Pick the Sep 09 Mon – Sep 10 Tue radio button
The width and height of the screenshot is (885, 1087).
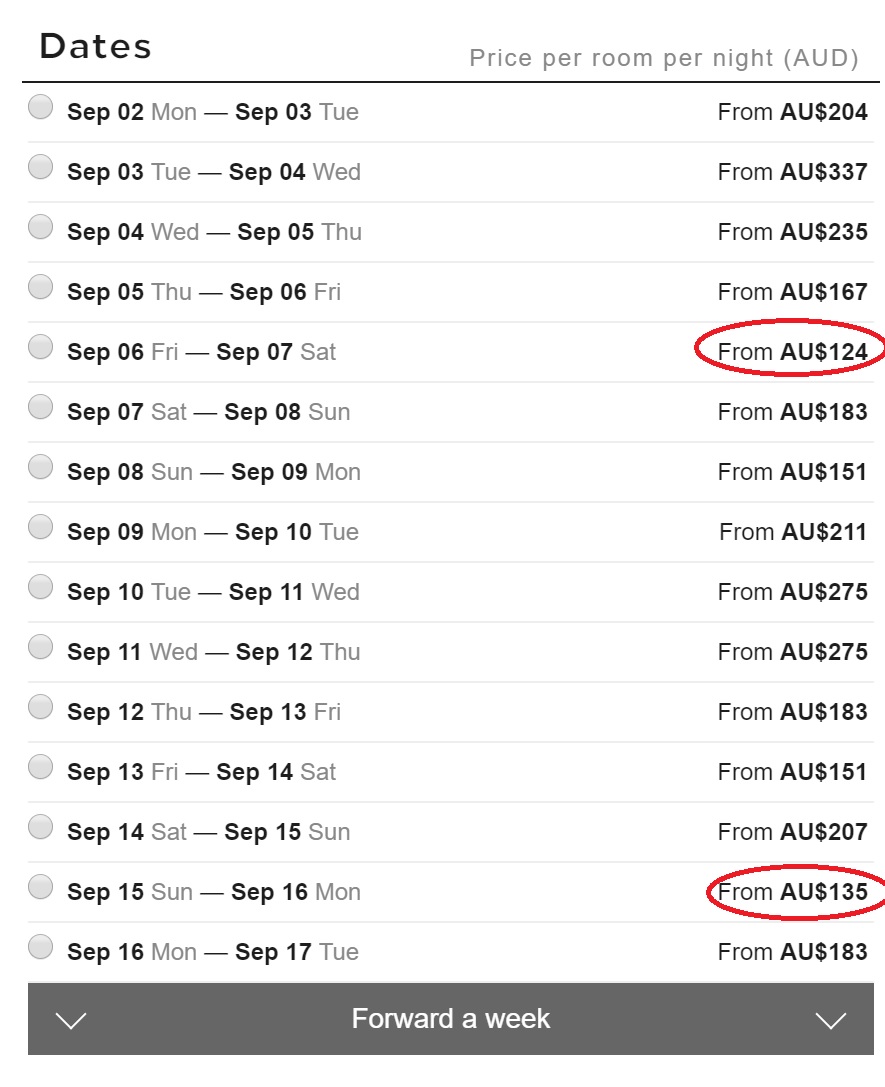40,527
